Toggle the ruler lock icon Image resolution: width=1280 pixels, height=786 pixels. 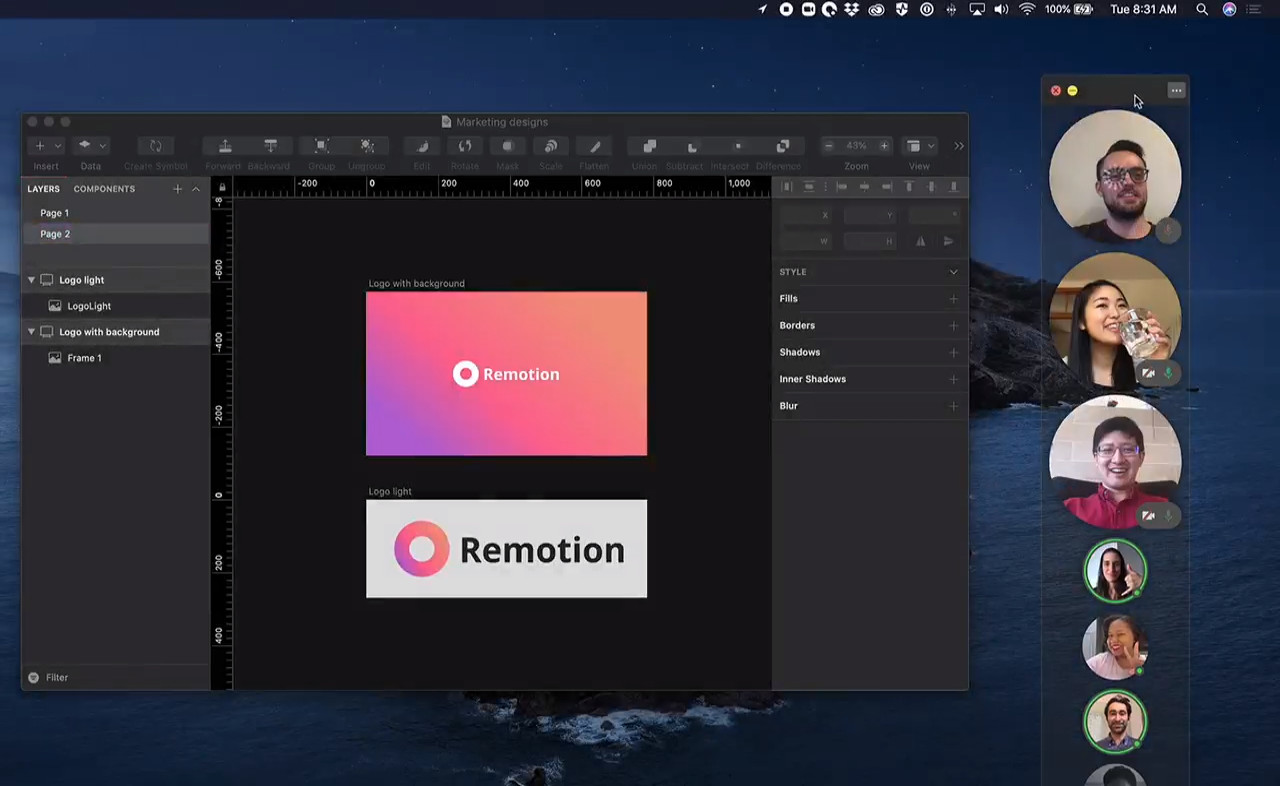[x=222, y=187]
